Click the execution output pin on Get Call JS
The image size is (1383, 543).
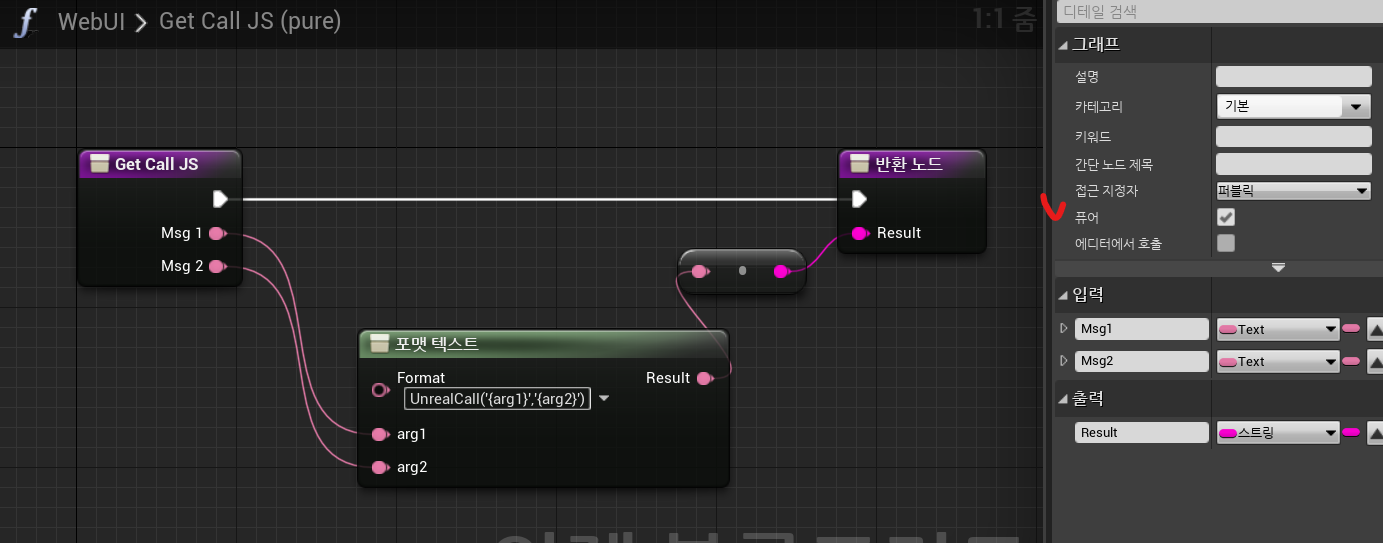tap(220, 199)
